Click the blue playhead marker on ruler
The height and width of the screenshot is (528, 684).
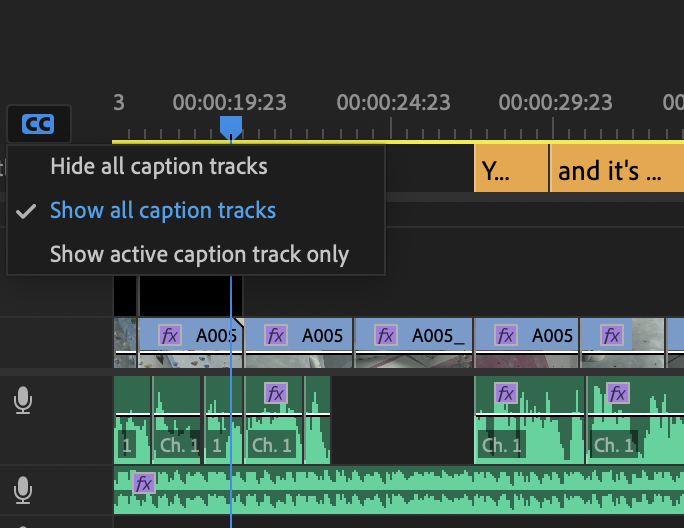pyautogui.click(x=231, y=125)
